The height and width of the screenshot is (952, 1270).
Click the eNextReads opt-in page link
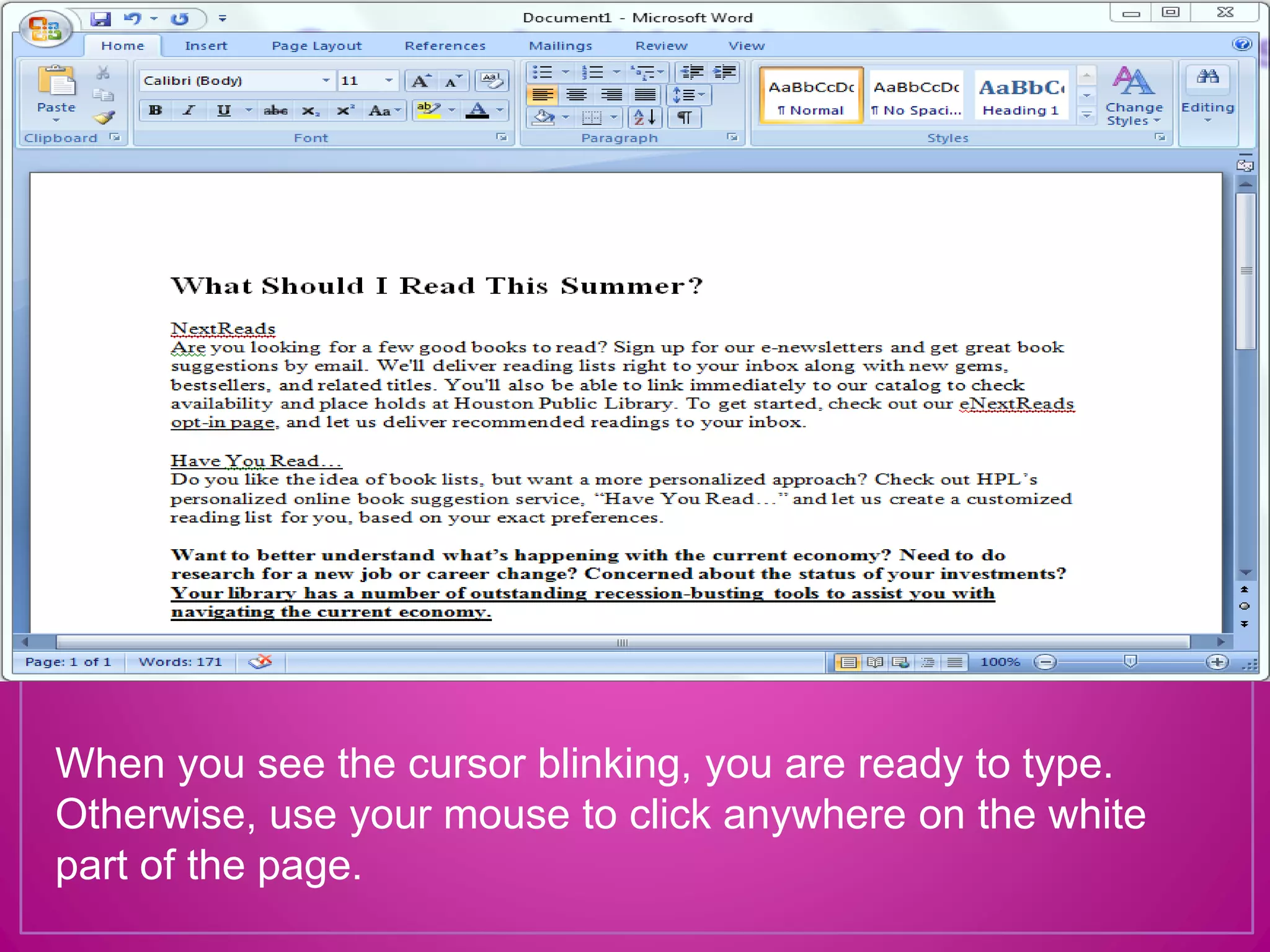click(x=1016, y=403)
